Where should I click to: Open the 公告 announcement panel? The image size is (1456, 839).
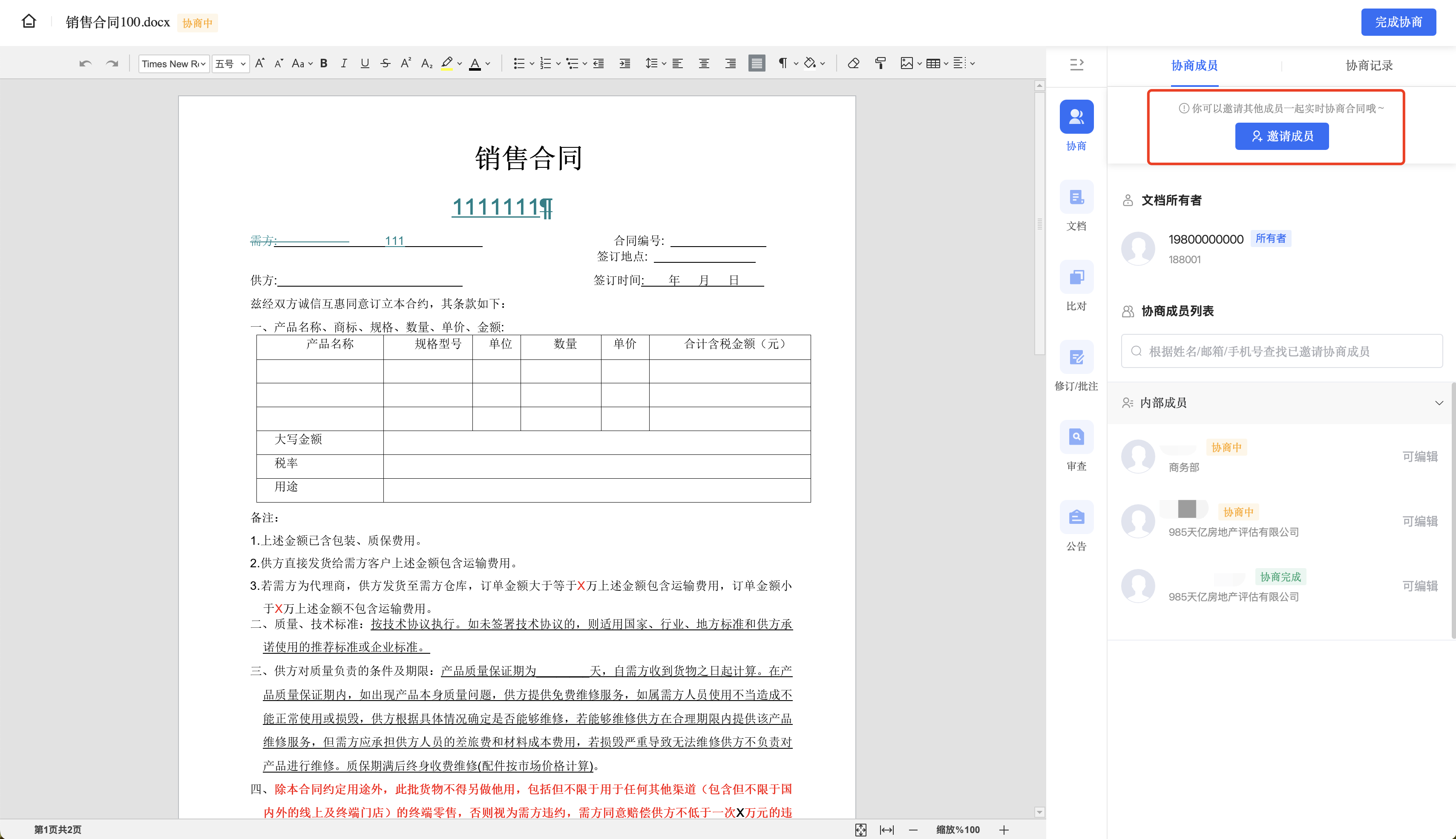point(1076,526)
